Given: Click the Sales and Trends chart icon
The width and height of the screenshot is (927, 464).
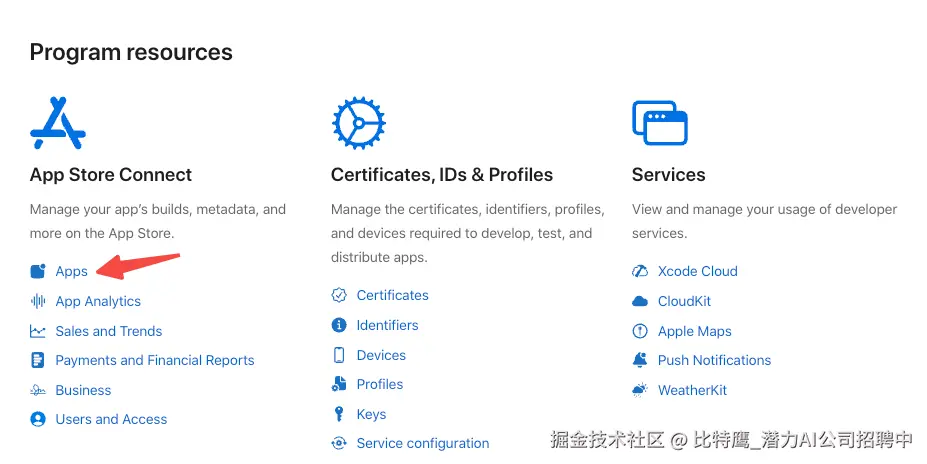Looking at the screenshot, I should coord(38,331).
